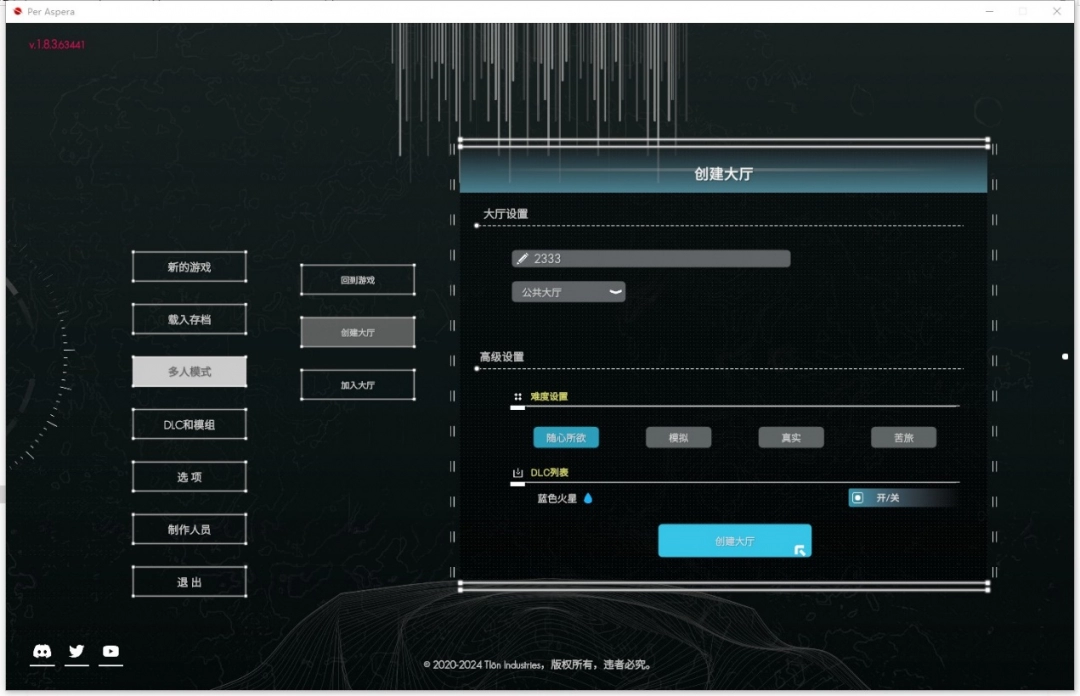Image resolution: width=1080 pixels, height=696 pixels.
Task: Select the 模拟 difficulty option
Action: pos(678,437)
